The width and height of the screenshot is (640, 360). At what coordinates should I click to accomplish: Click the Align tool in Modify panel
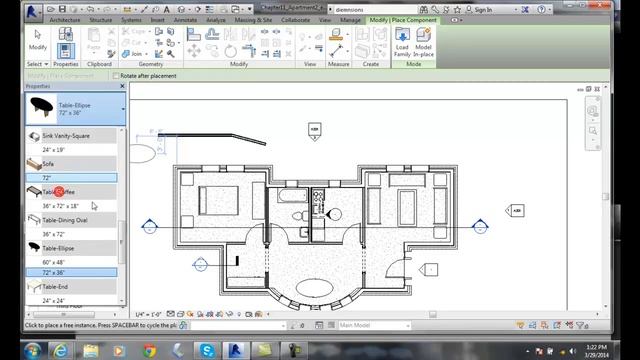point(193,34)
